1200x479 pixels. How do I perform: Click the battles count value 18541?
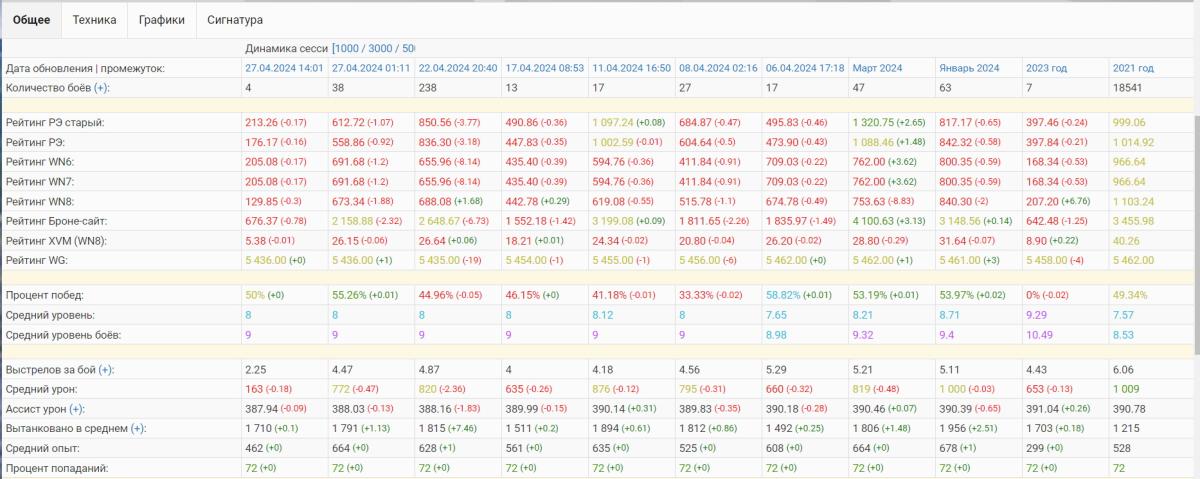click(1128, 88)
